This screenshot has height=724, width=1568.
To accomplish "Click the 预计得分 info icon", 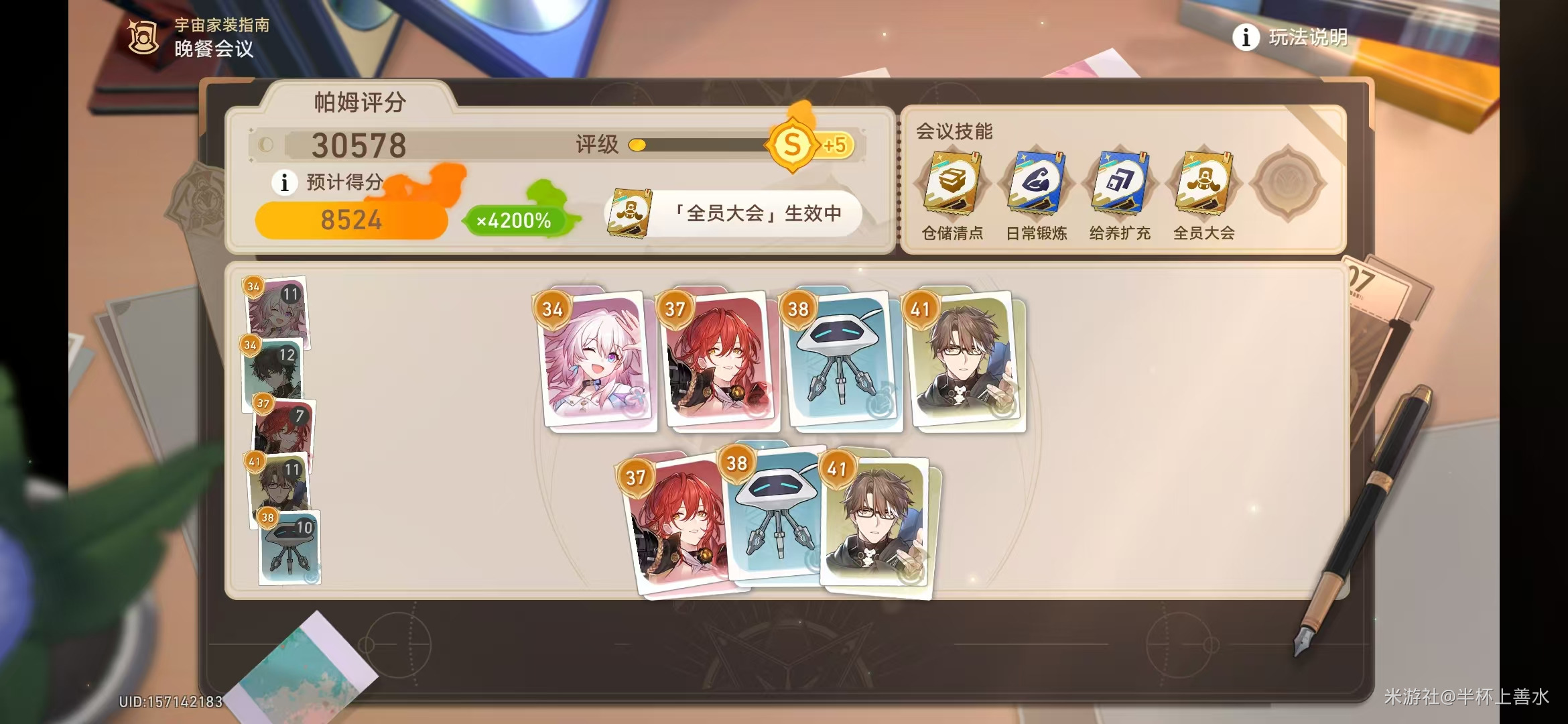I will coord(284,182).
